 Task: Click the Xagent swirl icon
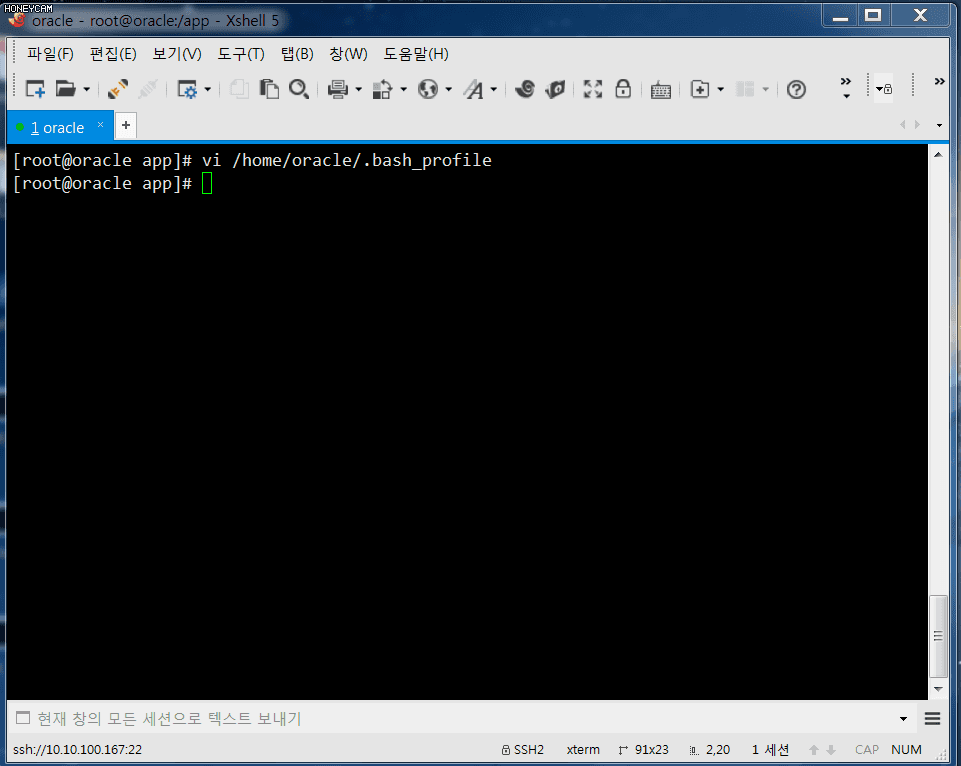tap(525, 89)
